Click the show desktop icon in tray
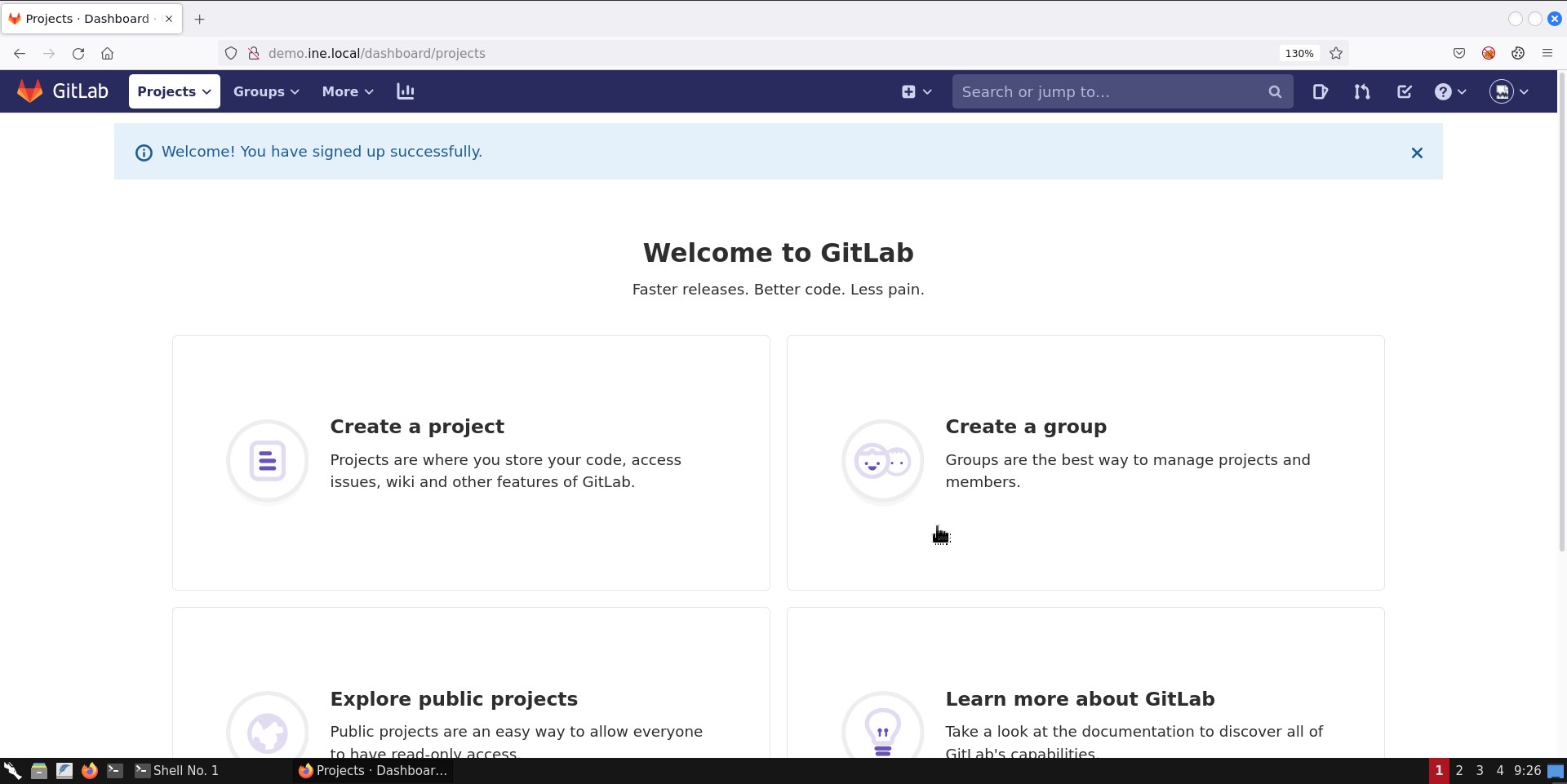The image size is (1567, 784). 1556,771
